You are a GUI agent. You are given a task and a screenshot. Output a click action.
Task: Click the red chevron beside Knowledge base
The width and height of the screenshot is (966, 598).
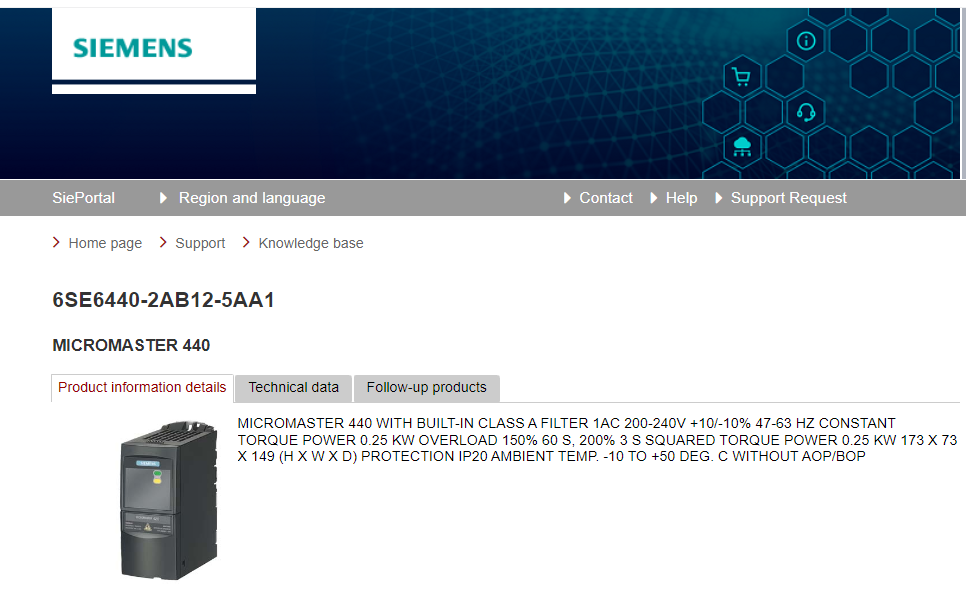[x=246, y=243]
